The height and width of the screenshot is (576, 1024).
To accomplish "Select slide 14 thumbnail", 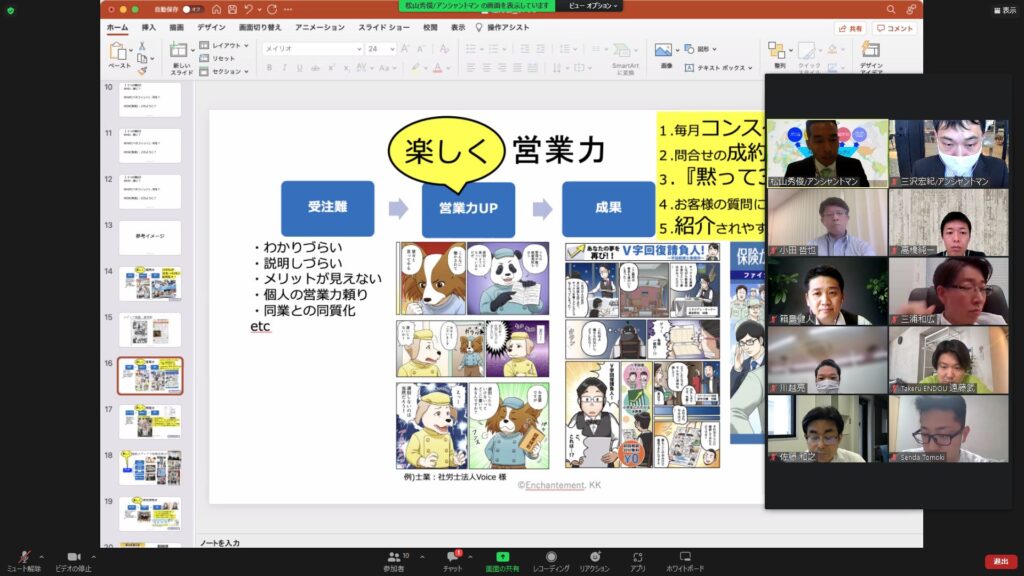I will point(150,283).
